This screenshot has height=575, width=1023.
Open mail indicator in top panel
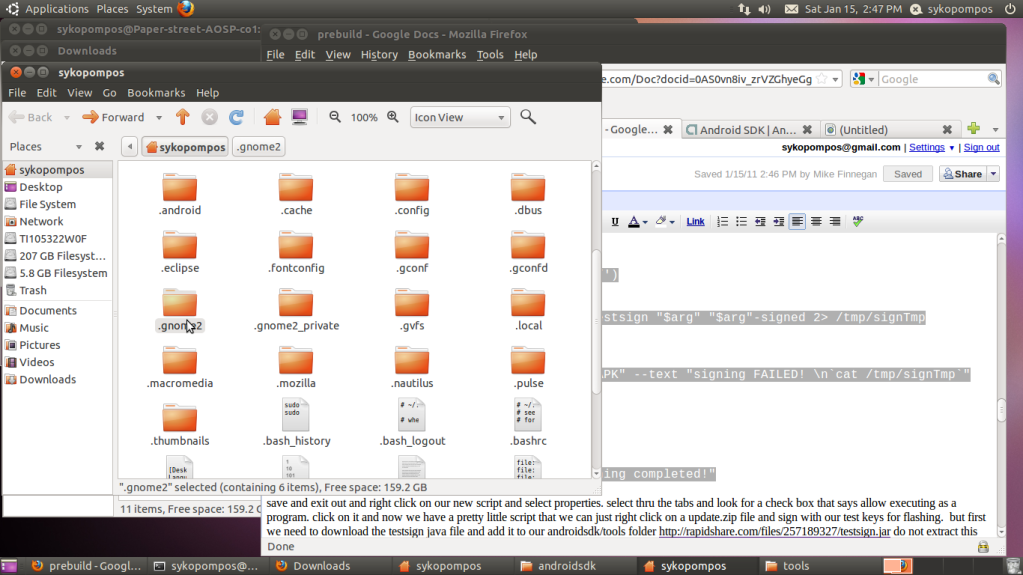pos(791,9)
